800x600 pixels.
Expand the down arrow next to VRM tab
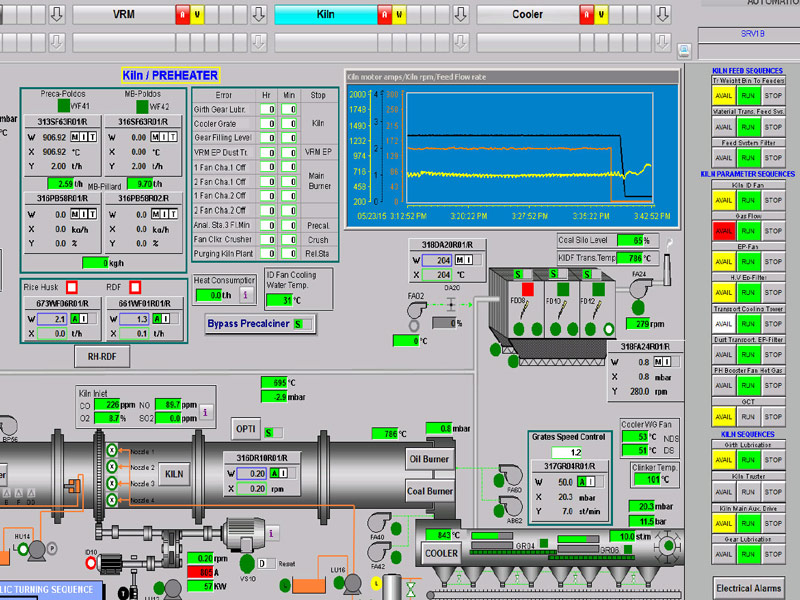[258, 15]
